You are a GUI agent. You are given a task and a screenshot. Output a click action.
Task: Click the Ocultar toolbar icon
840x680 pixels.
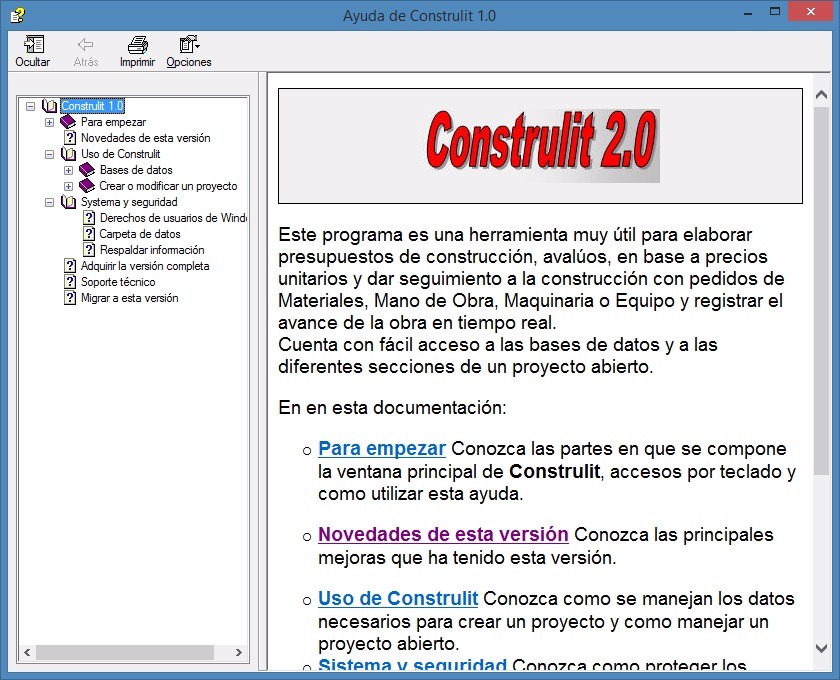[x=34, y=44]
